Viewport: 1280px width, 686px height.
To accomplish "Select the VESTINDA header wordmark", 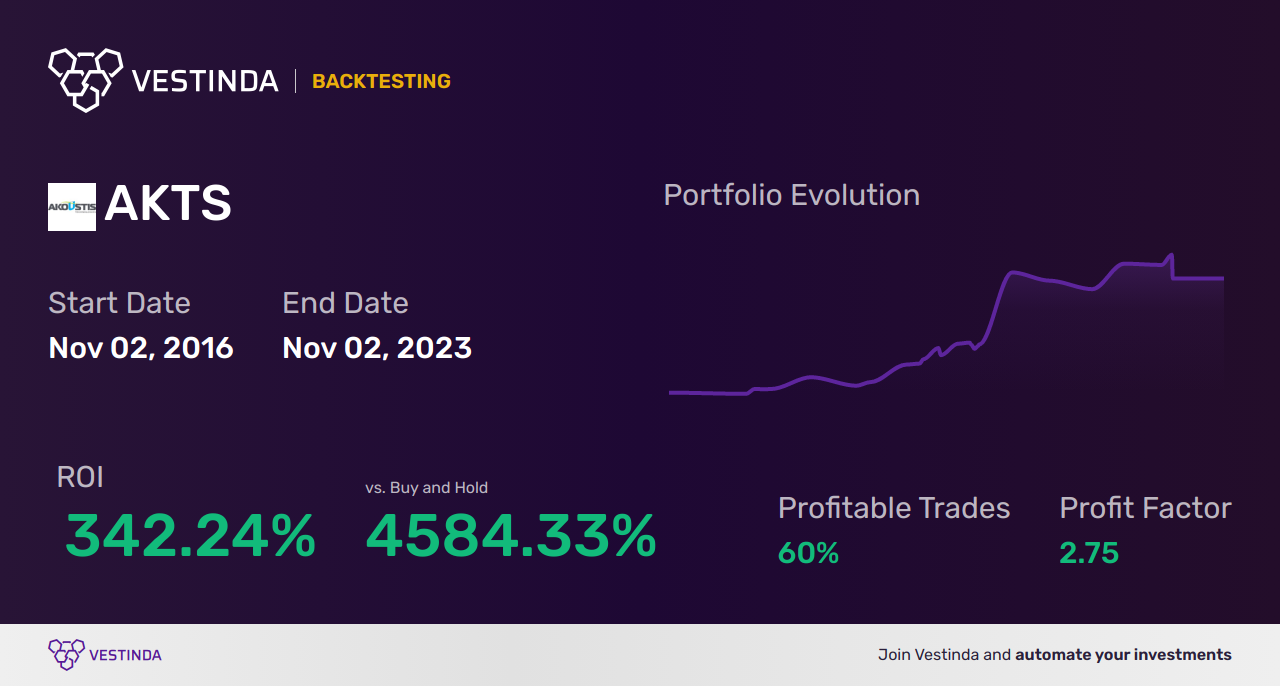I will (x=205, y=81).
